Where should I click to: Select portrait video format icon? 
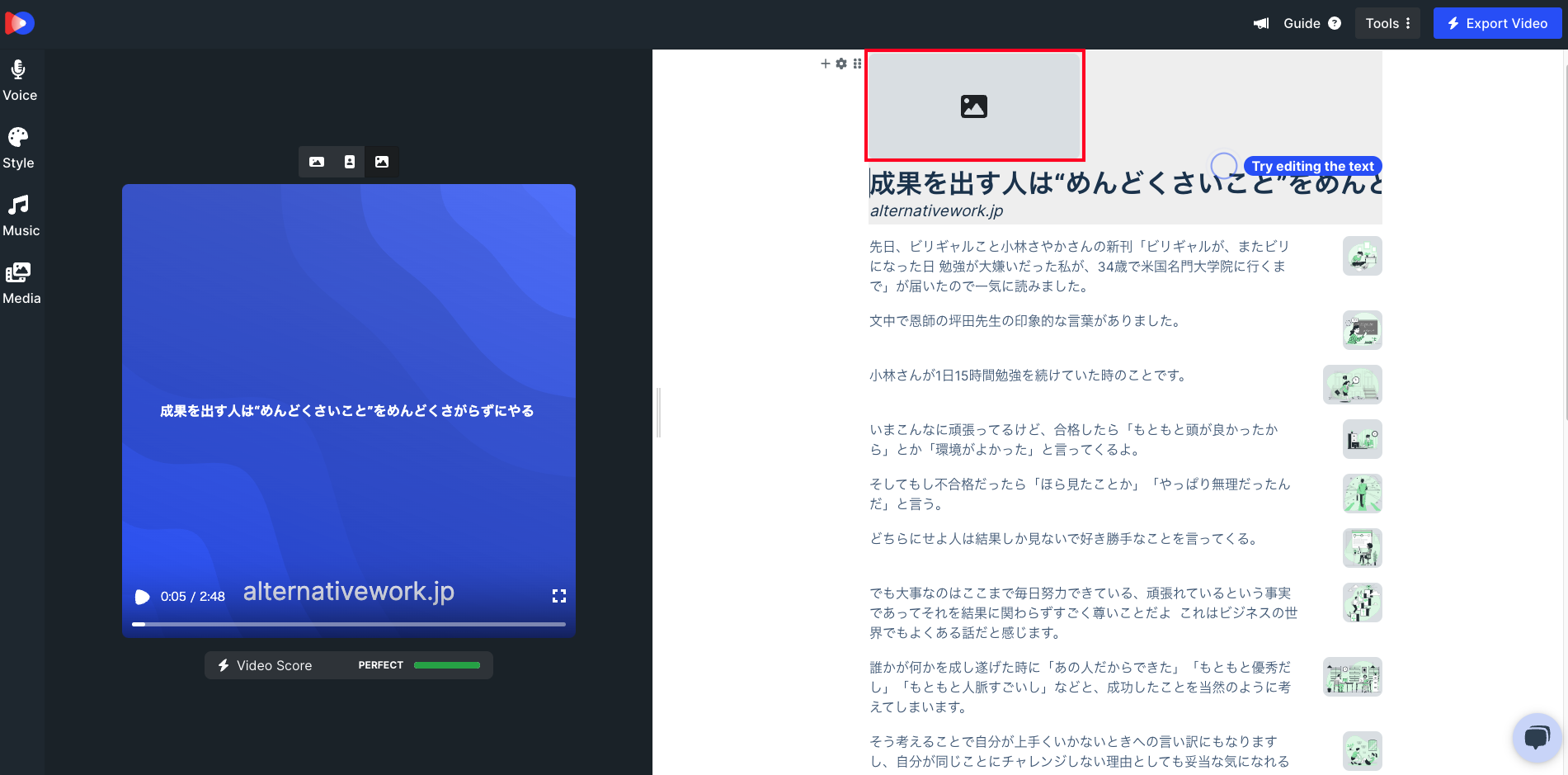tap(350, 162)
